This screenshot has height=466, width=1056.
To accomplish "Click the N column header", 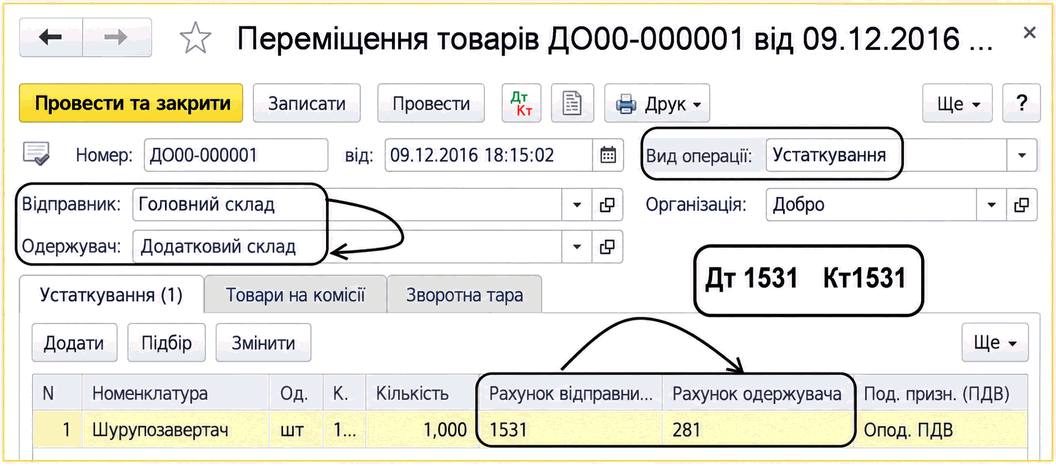I will point(57,393).
